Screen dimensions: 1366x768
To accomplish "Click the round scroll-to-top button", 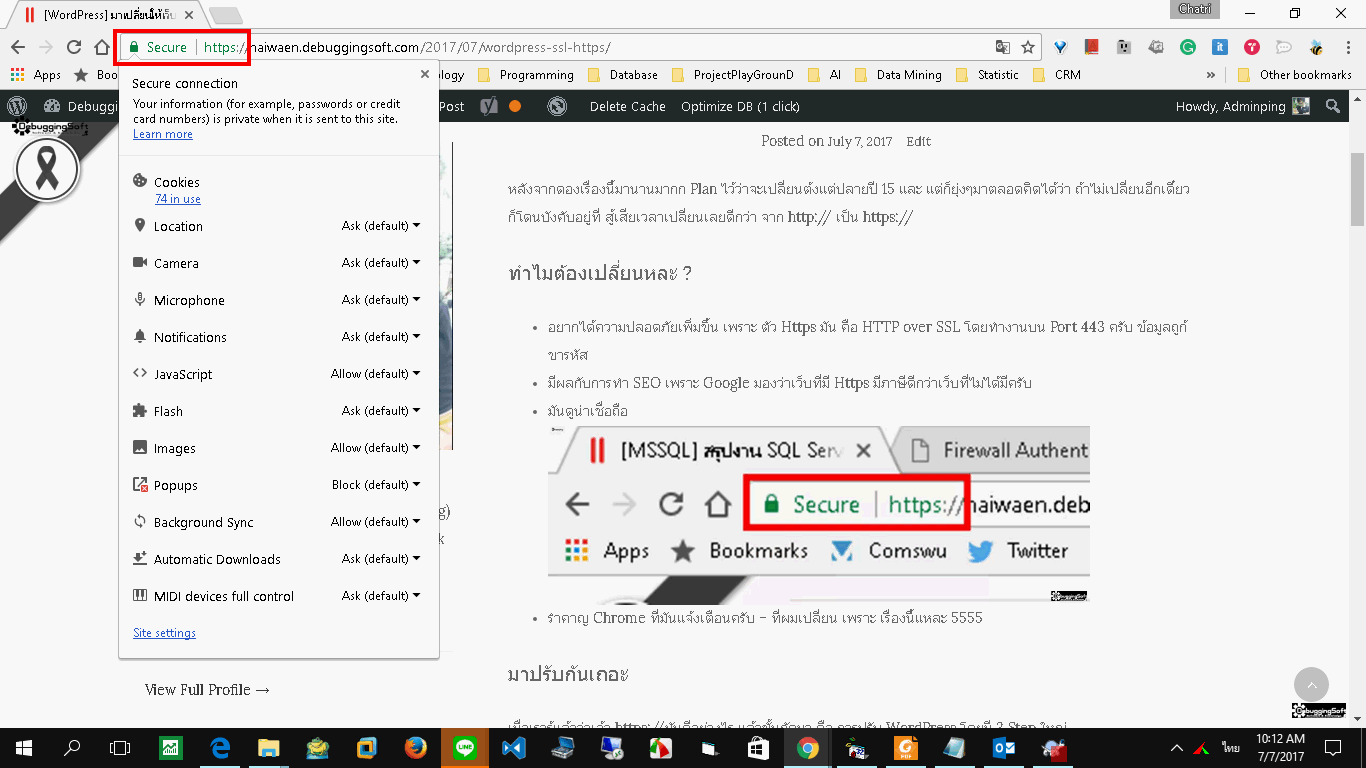I will click(1311, 685).
